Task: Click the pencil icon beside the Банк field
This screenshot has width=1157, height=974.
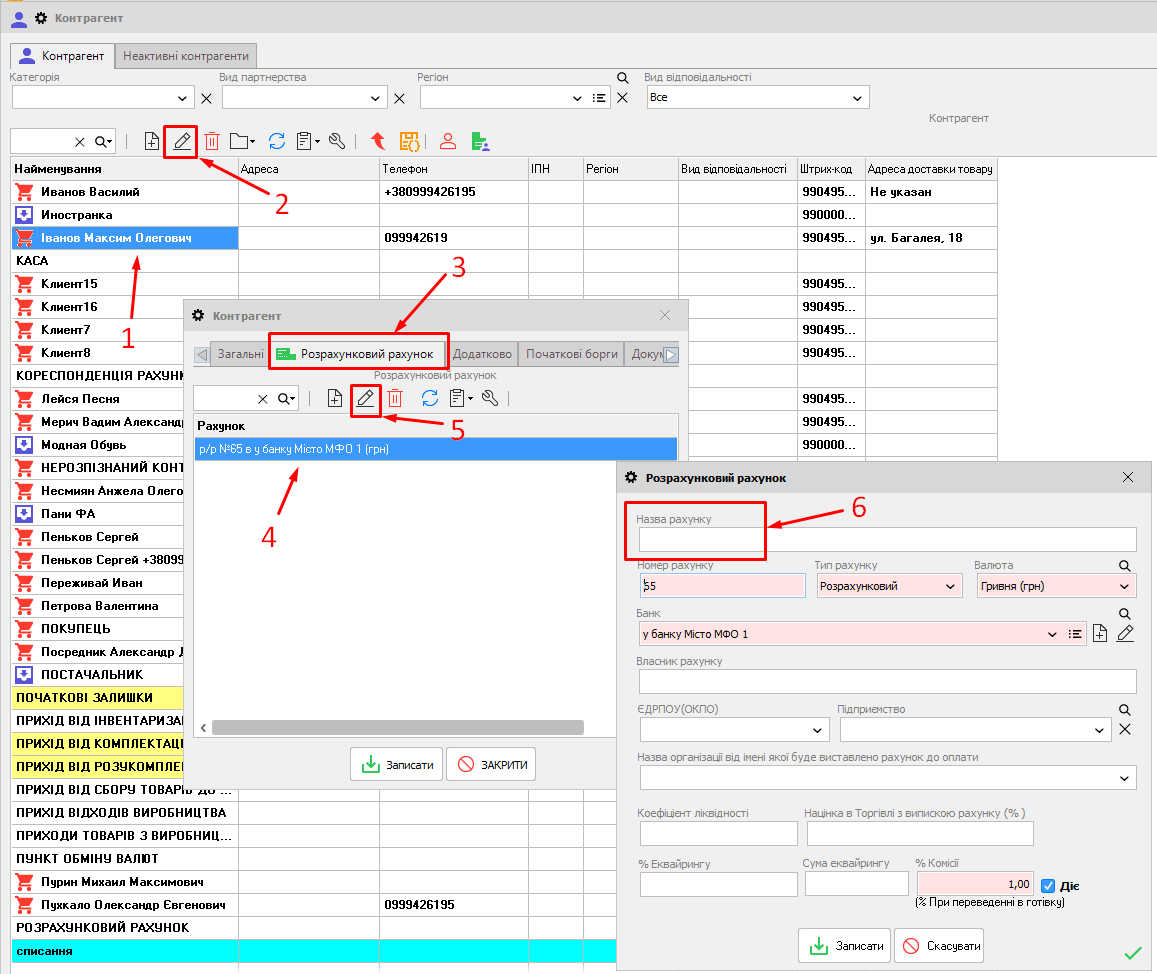Action: click(1125, 633)
